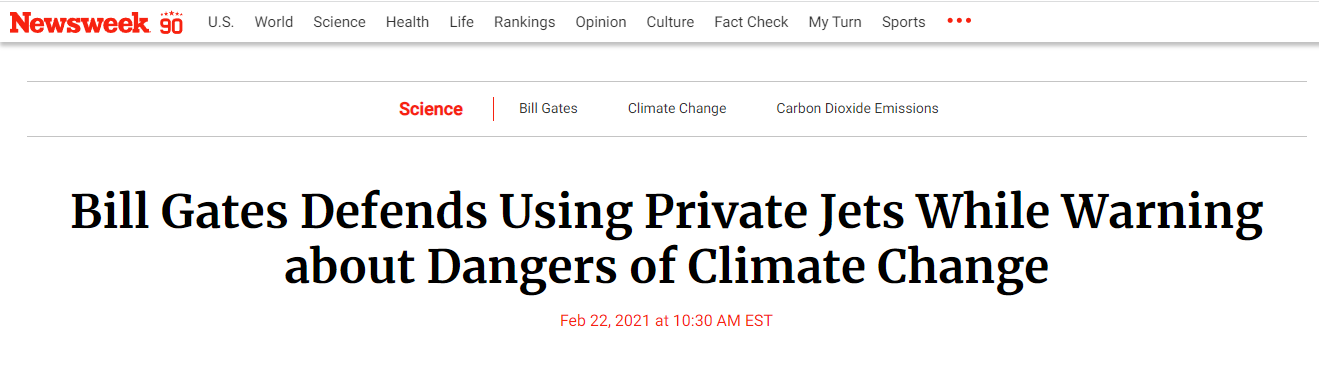Go to the Sports section
Viewport: 1319px width, 370px height.
904,22
